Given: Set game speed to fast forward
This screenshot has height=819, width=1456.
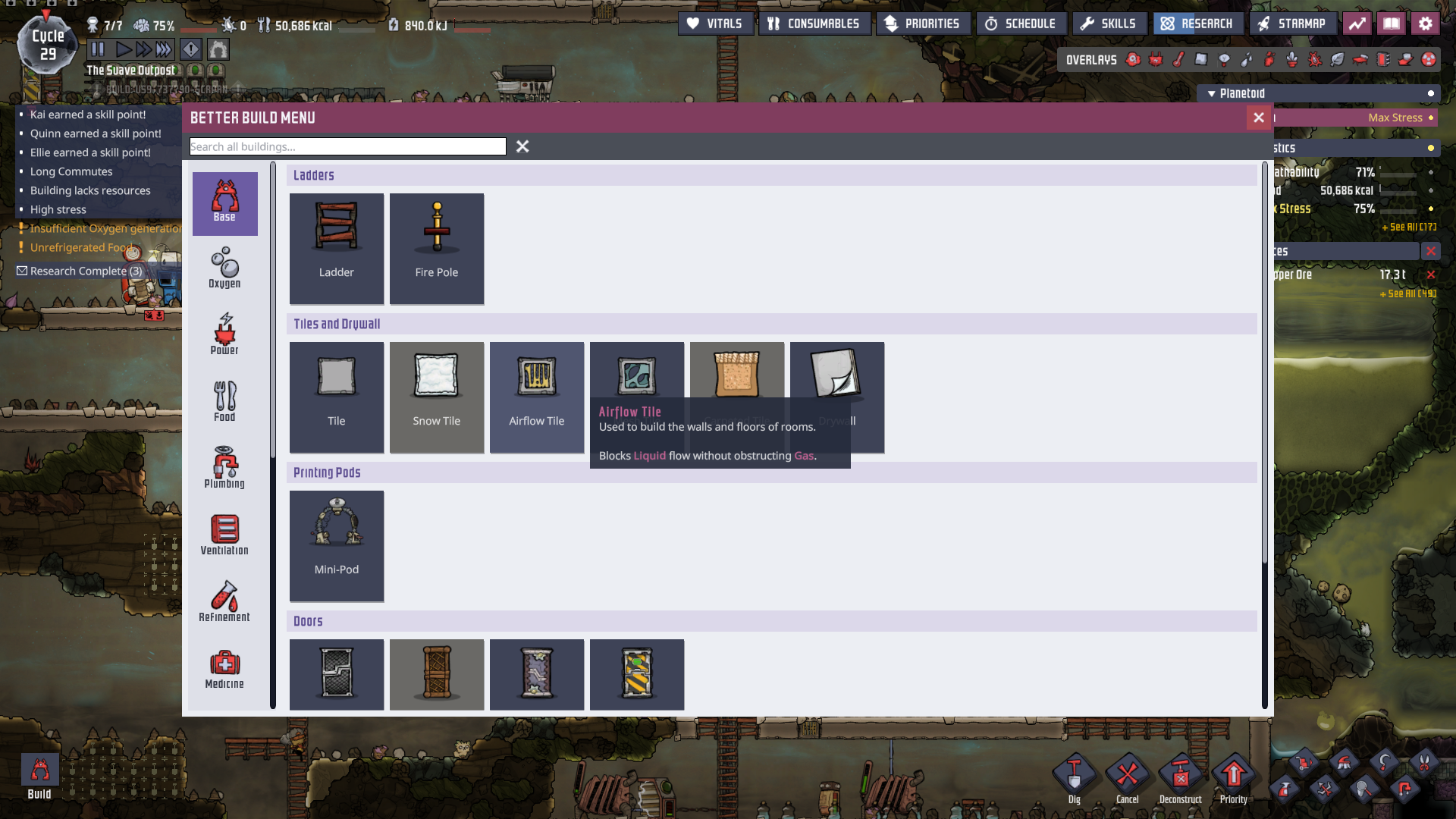Looking at the screenshot, I should 143,50.
